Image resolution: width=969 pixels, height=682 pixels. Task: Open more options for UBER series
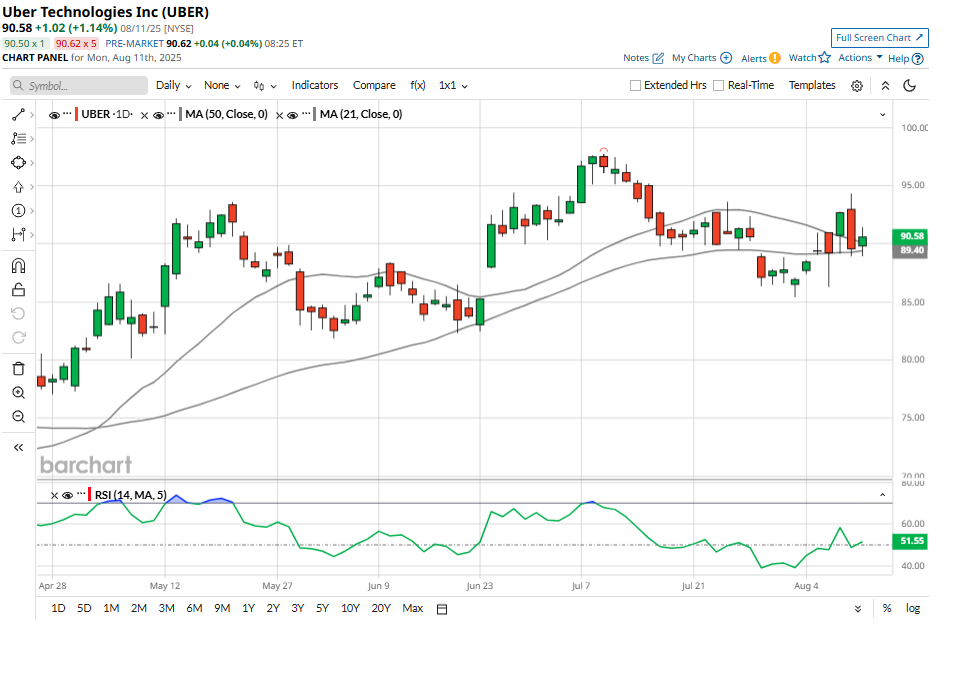coord(67,114)
